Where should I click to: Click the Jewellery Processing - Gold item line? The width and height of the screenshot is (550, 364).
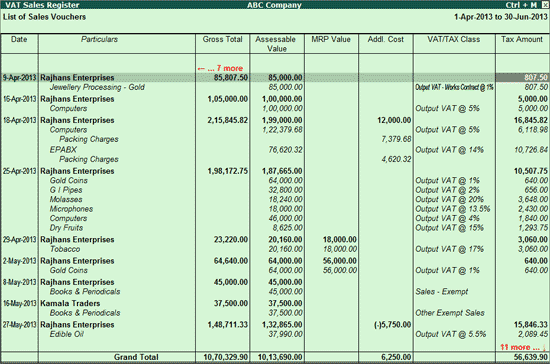click(x=97, y=87)
